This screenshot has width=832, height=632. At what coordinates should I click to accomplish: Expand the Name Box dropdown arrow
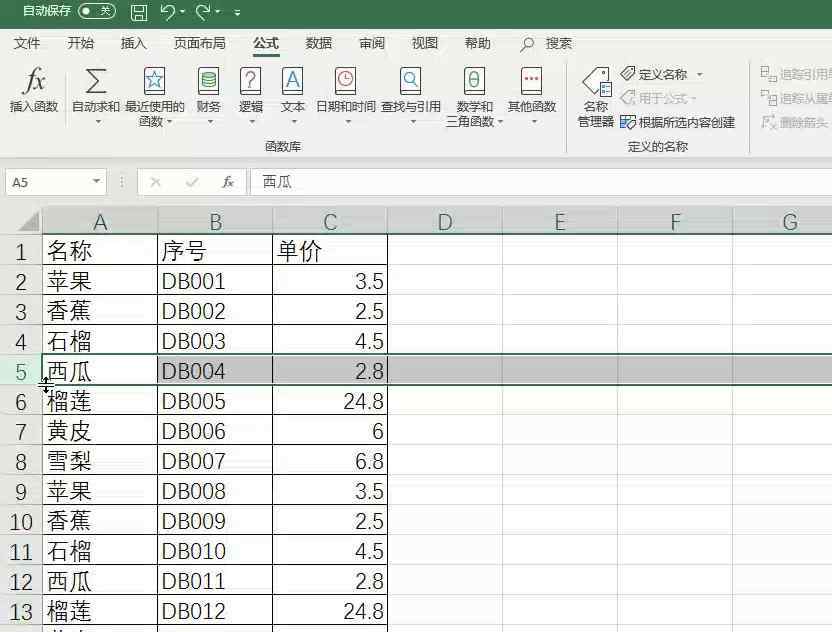97,182
